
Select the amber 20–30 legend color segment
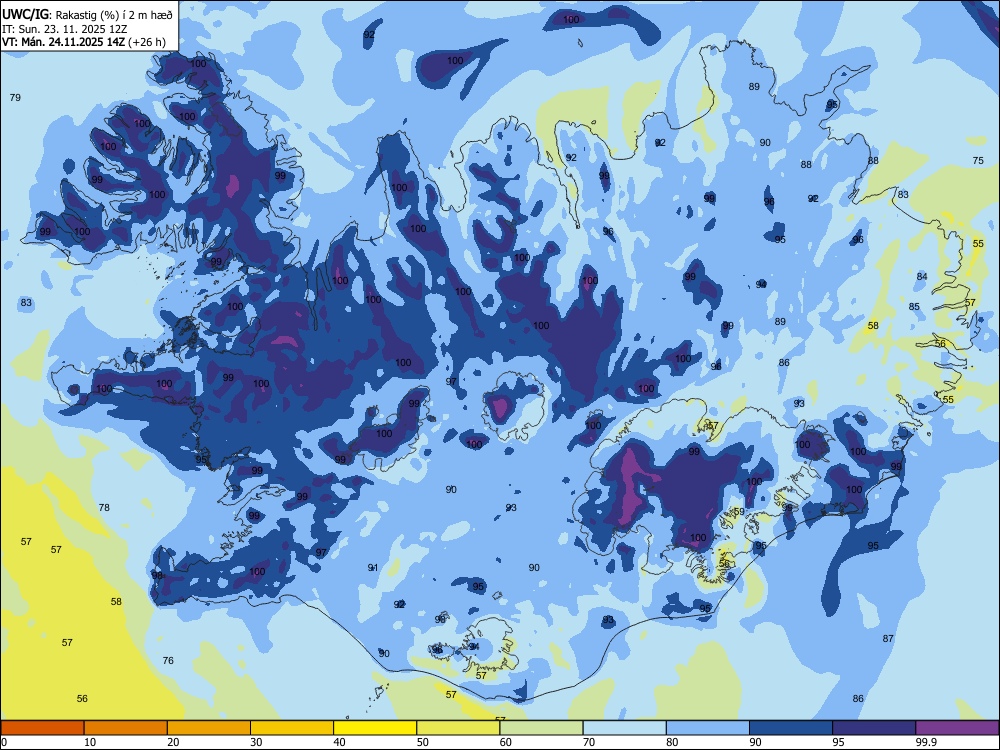click(209, 728)
